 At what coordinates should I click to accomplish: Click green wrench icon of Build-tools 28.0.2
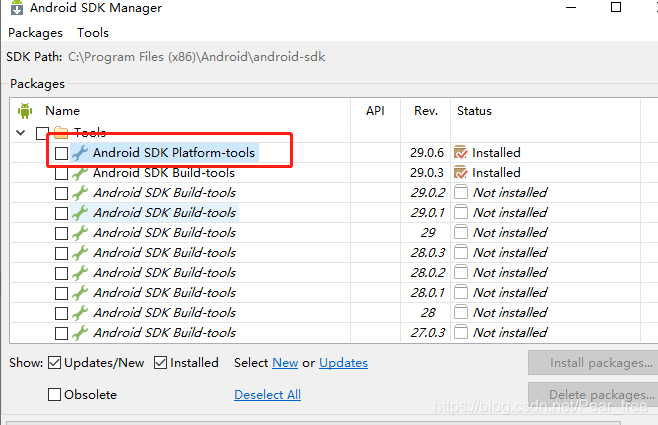[x=79, y=273]
